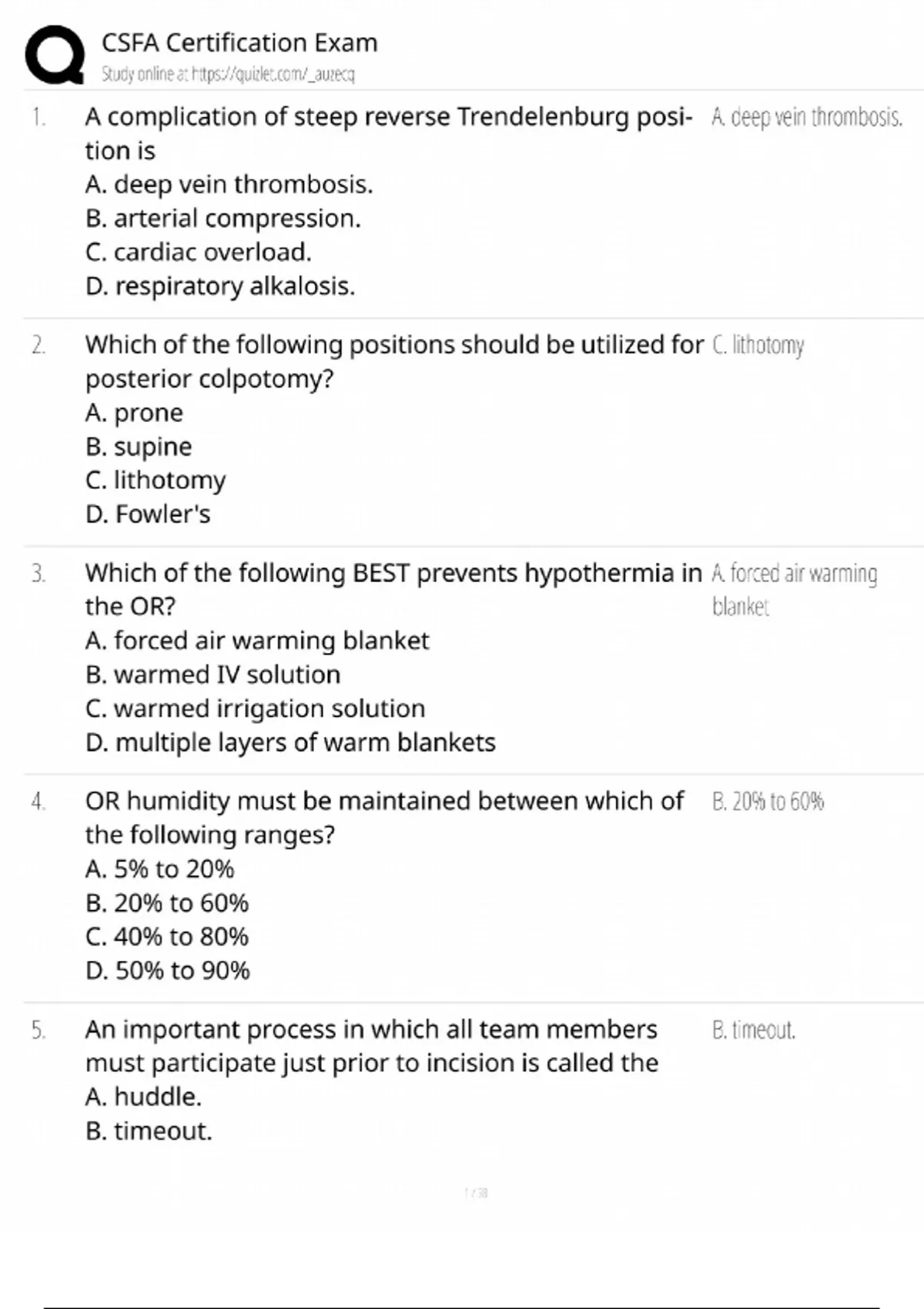Image resolution: width=924 pixels, height=1309 pixels.
Task: Select option D. multiple layers of warm blankets
Action: [x=290, y=743]
